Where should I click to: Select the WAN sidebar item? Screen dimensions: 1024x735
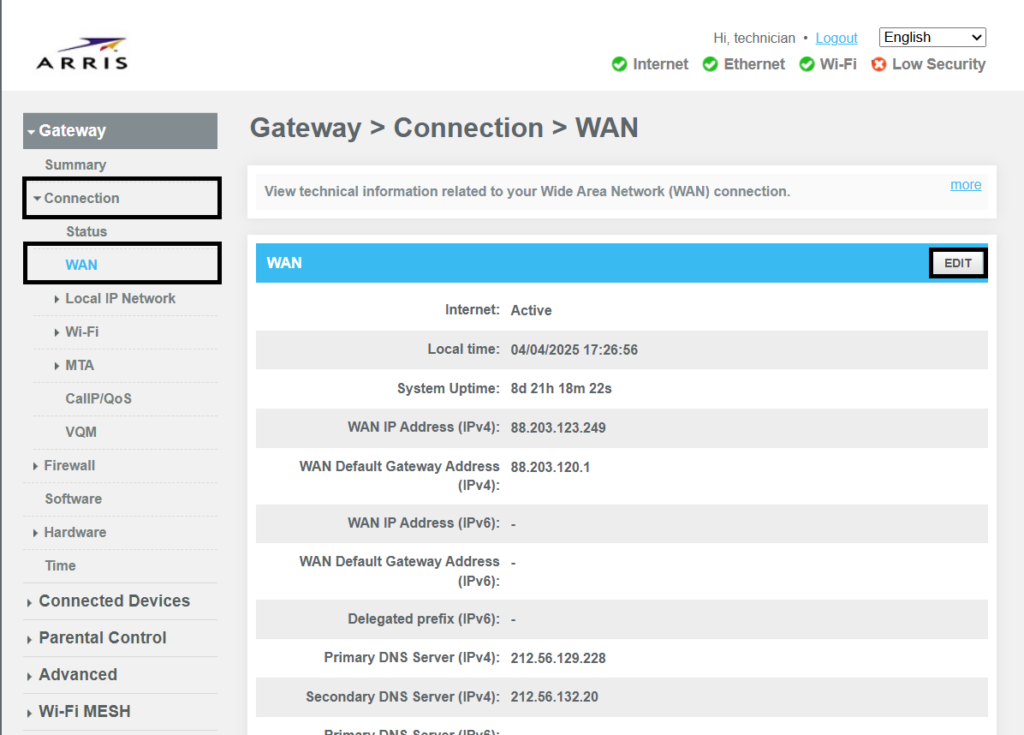tap(81, 264)
